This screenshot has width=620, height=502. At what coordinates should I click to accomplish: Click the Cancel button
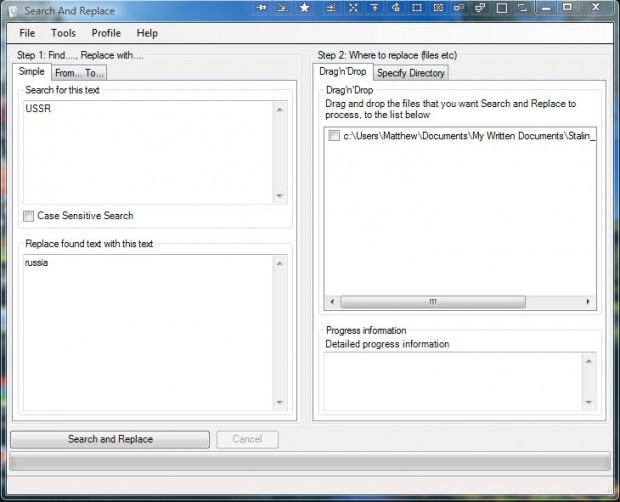[247, 440]
